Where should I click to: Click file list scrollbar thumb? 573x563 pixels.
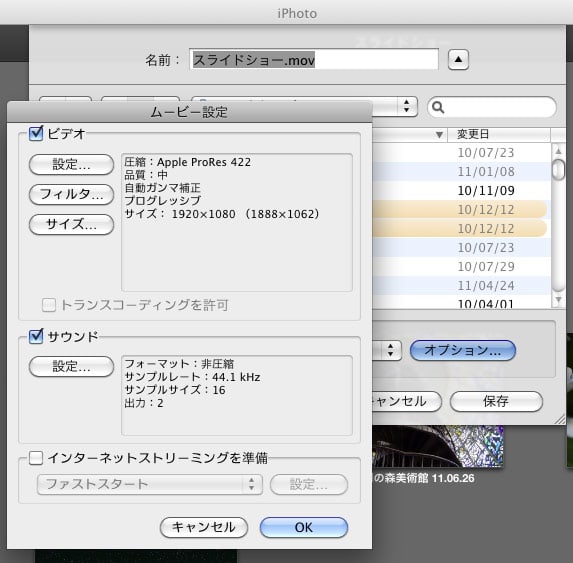pos(558,170)
